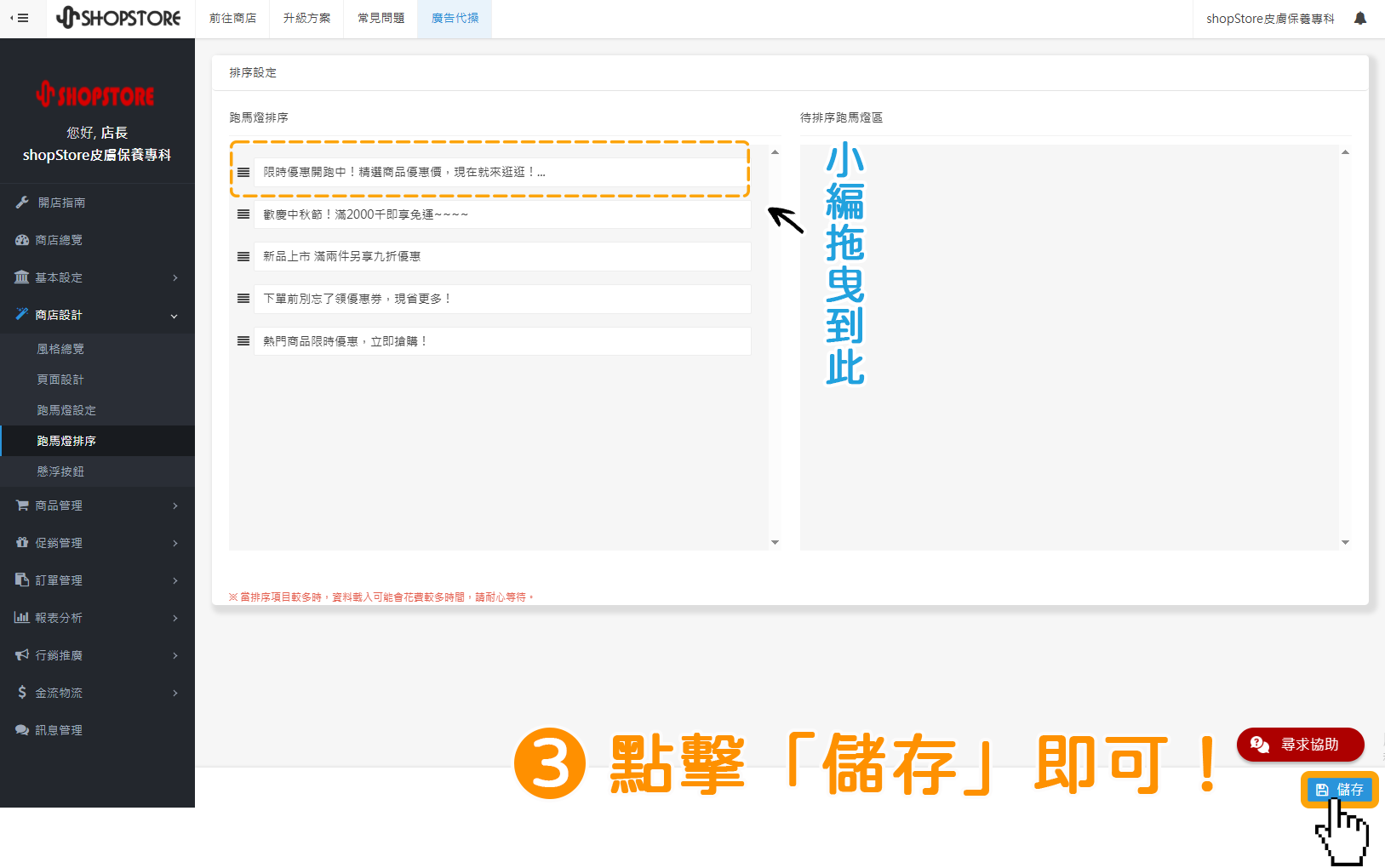1385x868 pixels.
Task: Grab handle icon of 歡慶中秋節 row
Action: 243,214
